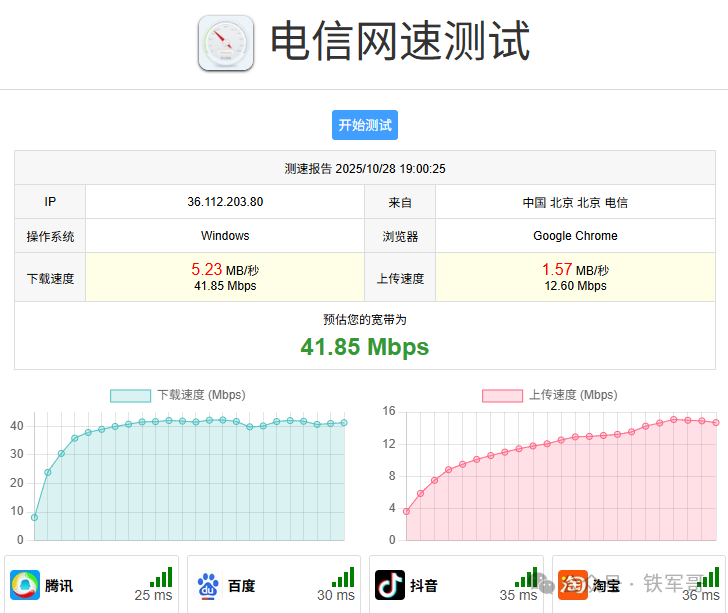This screenshot has width=728, height=613.
Task: Click the pink upload legend color box
Action: coord(502,395)
